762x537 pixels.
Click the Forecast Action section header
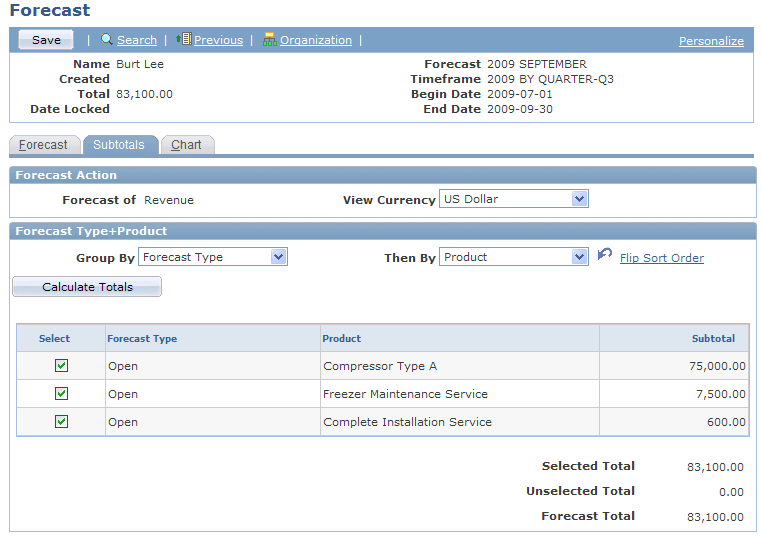click(x=383, y=175)
